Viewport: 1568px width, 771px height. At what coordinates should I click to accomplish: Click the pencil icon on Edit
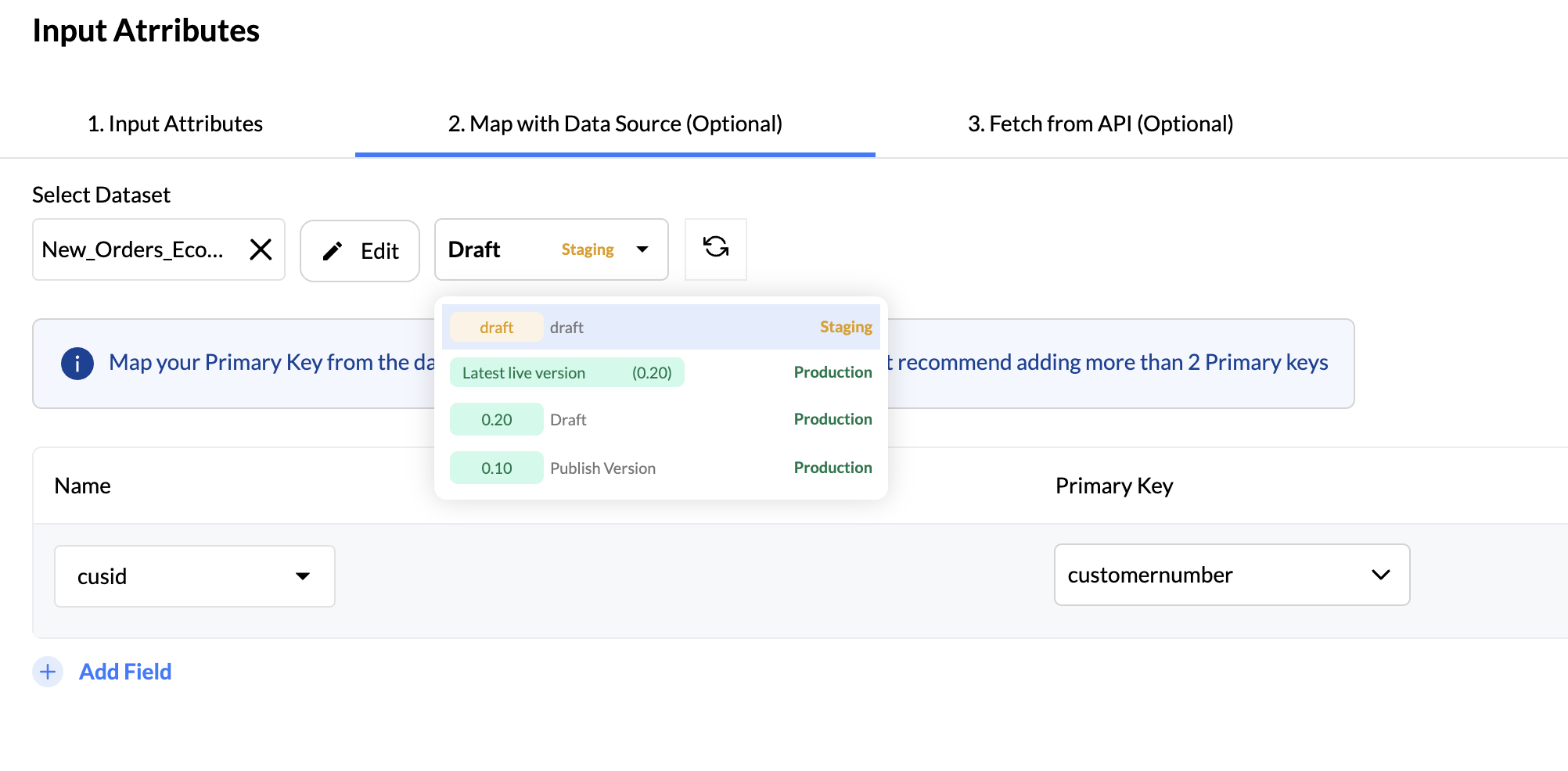click(333, 251)
